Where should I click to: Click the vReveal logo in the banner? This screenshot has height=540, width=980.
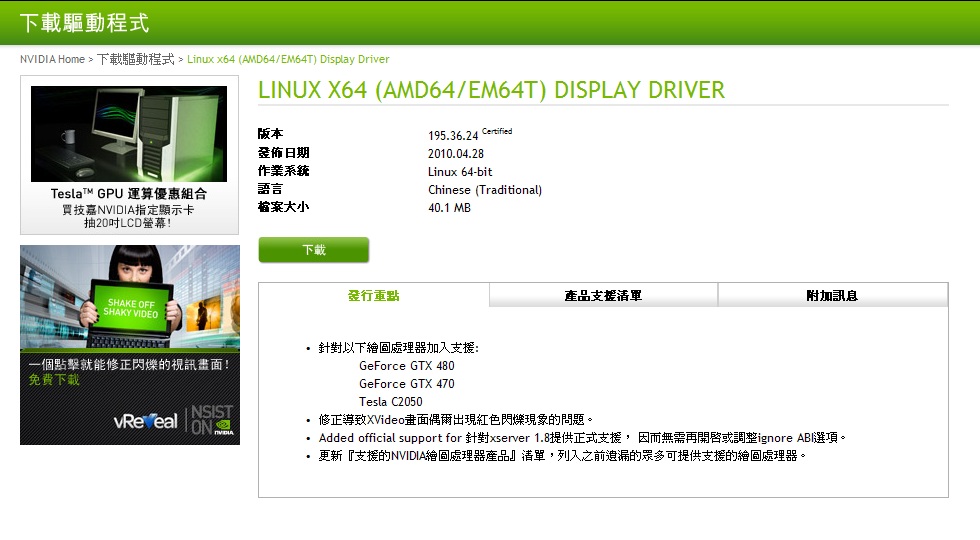[x=146, y=421]
